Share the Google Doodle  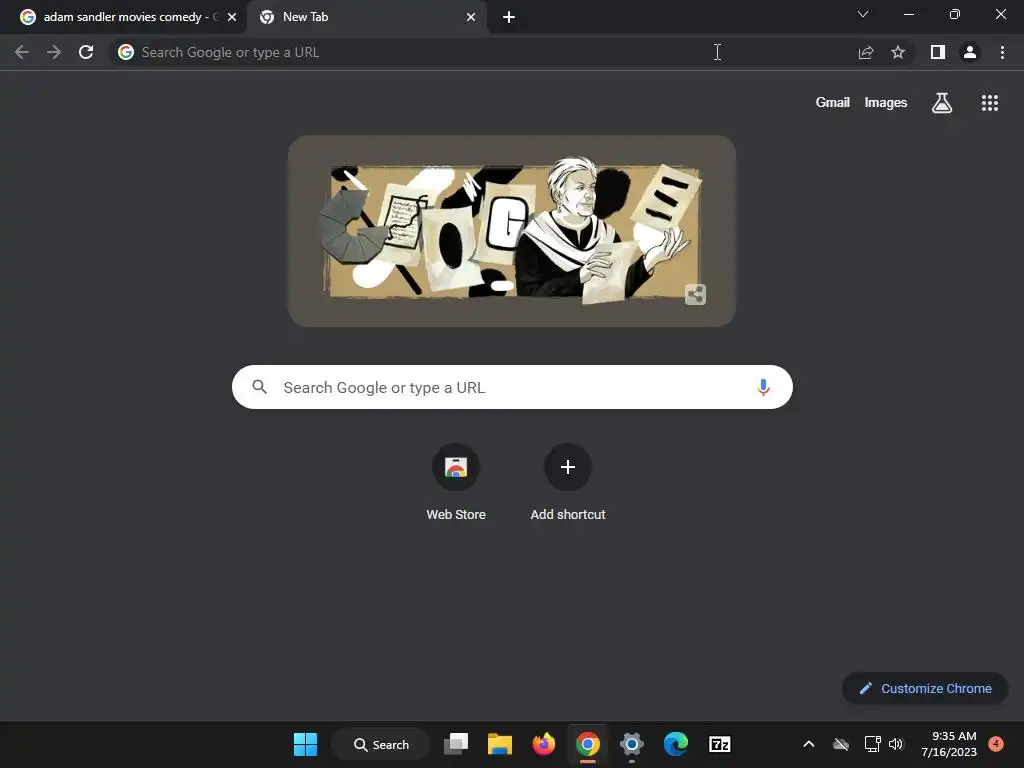click(696, 295)
